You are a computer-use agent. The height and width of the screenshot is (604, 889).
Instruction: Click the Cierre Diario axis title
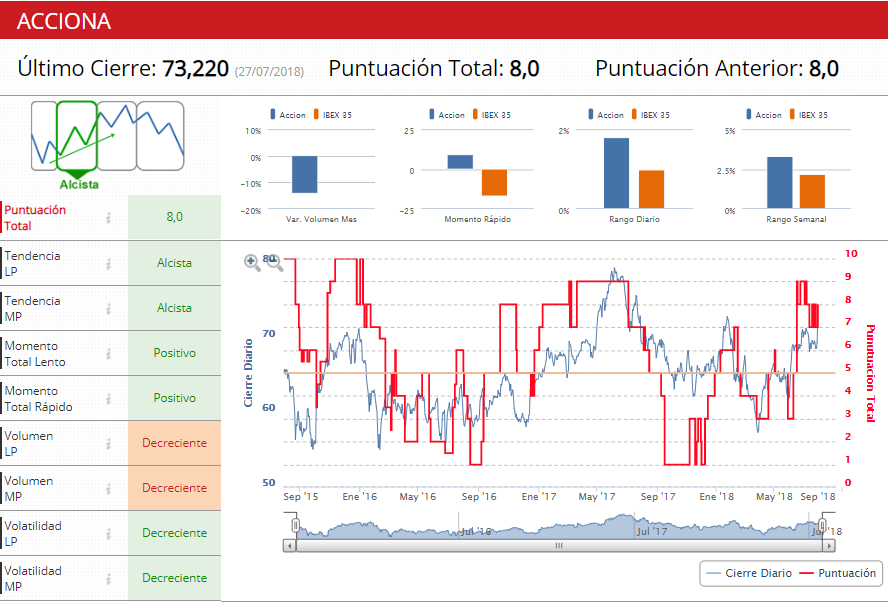click(248, 373)
